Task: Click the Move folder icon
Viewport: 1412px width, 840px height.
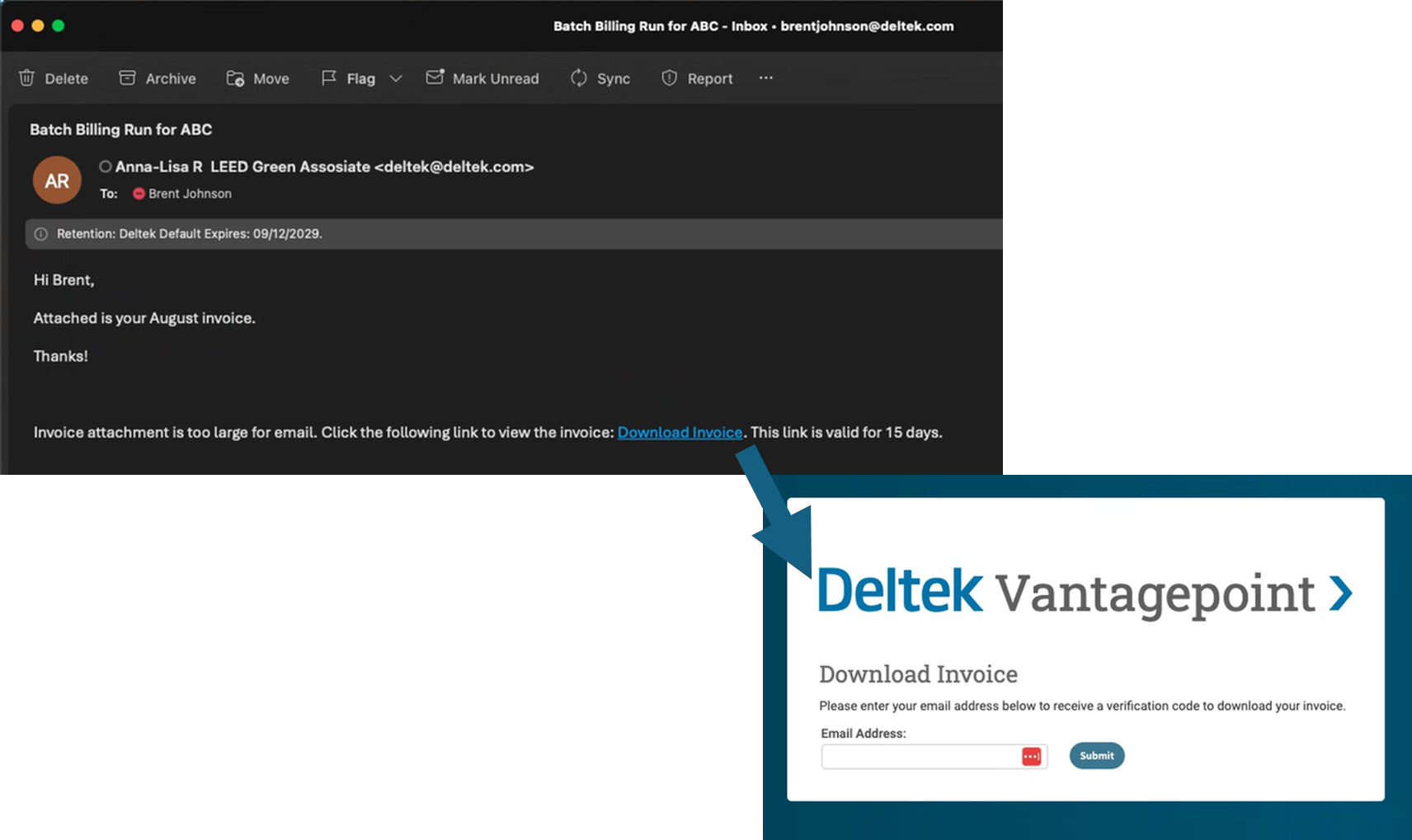Action: [235, 78]
